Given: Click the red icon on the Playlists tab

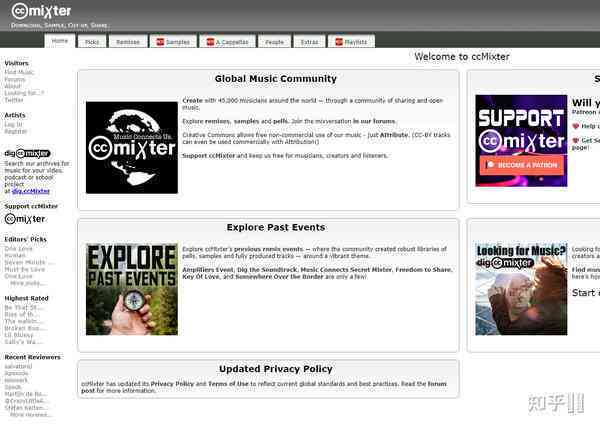Looking at the screenshot, I should [339, 42].
